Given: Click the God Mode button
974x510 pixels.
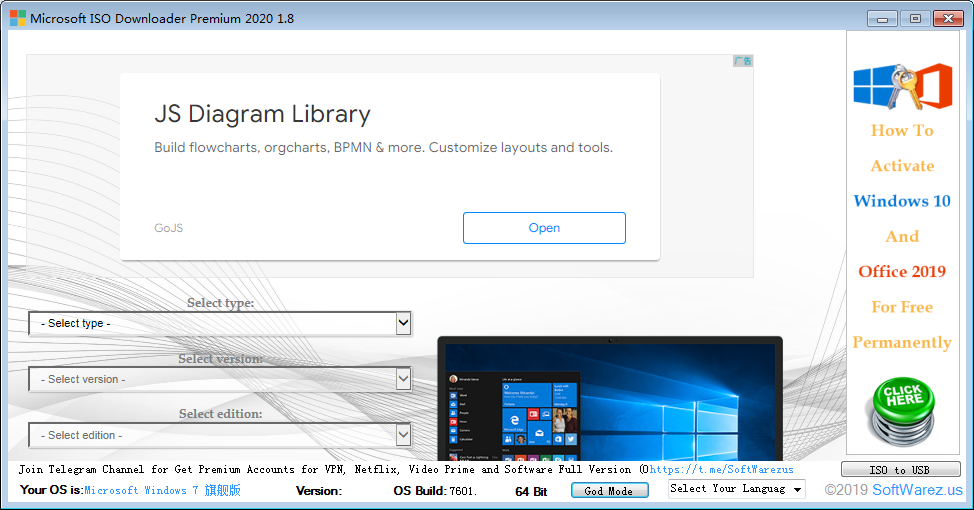Looking at the screenshot, I should click(609, 491).
